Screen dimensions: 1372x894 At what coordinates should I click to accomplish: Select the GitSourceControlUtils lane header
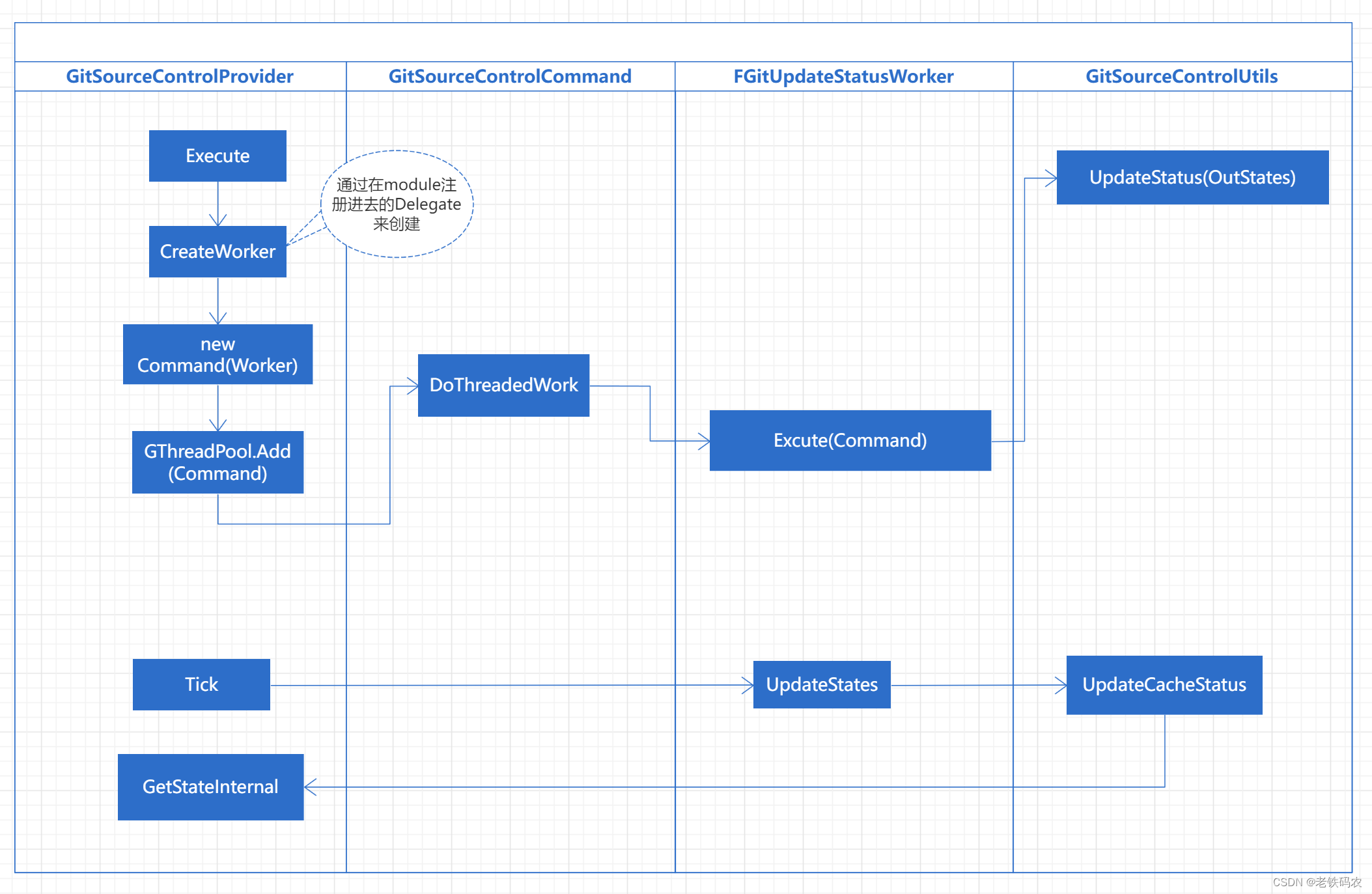(x=1182, y=76)
